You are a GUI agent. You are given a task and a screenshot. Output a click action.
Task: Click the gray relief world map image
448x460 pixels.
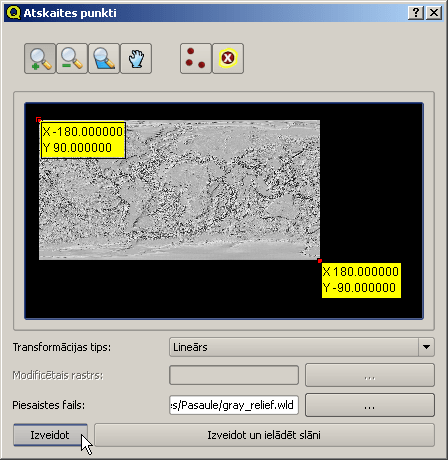coord(179,190)
